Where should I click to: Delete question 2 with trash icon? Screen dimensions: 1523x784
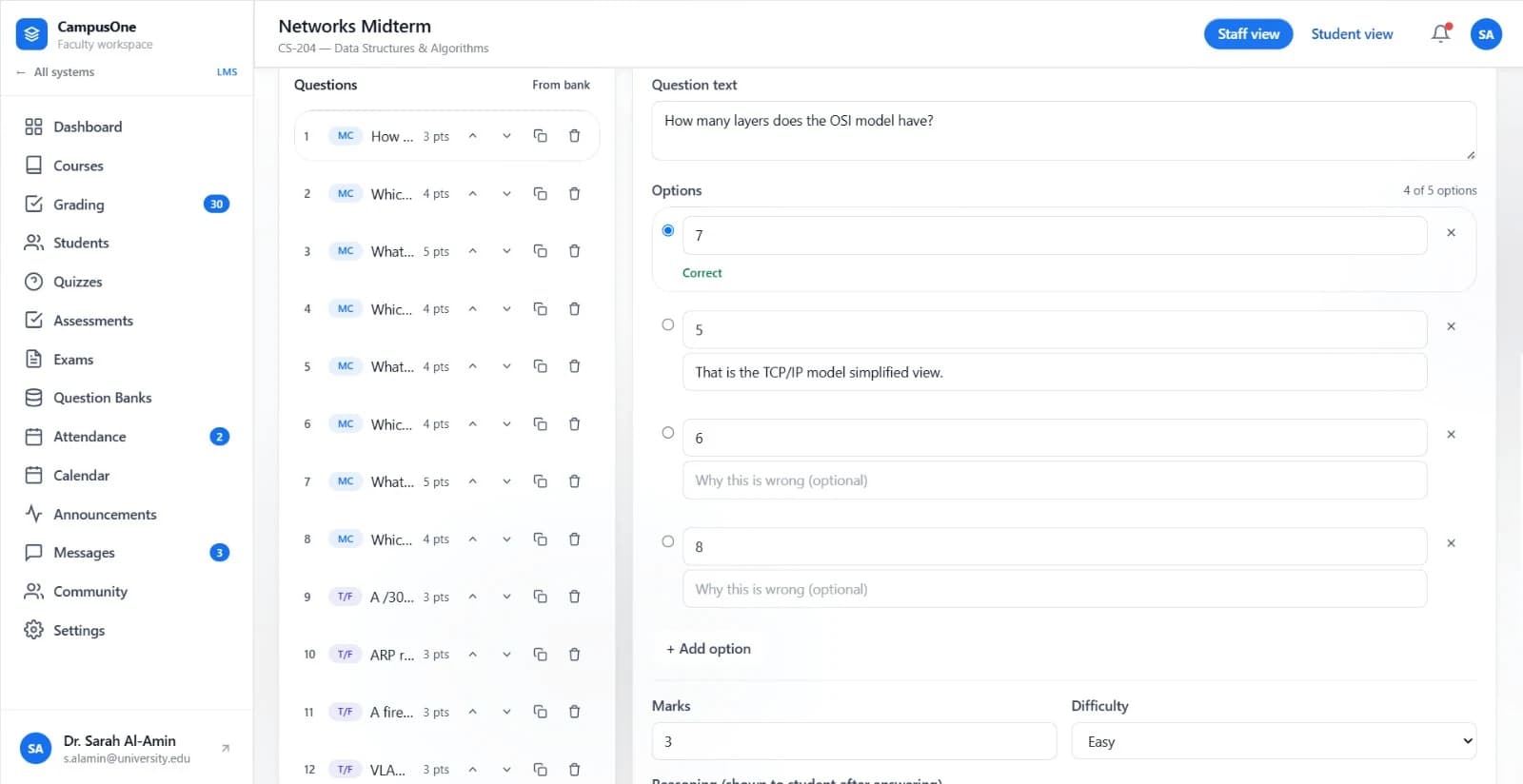click(574, 193)
